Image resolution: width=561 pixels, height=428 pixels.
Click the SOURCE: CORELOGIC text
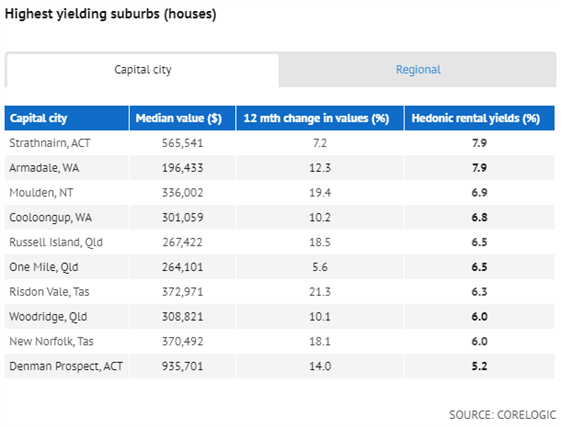pyautogui.click(x=502, y=415)
